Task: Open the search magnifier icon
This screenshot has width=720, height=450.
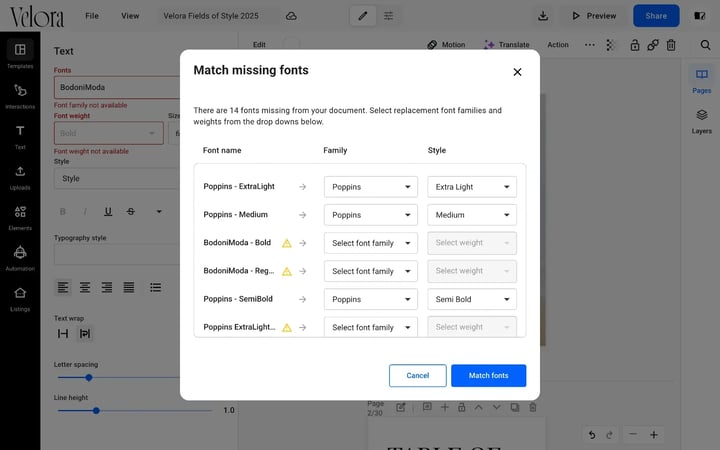Action: [705, 45]
